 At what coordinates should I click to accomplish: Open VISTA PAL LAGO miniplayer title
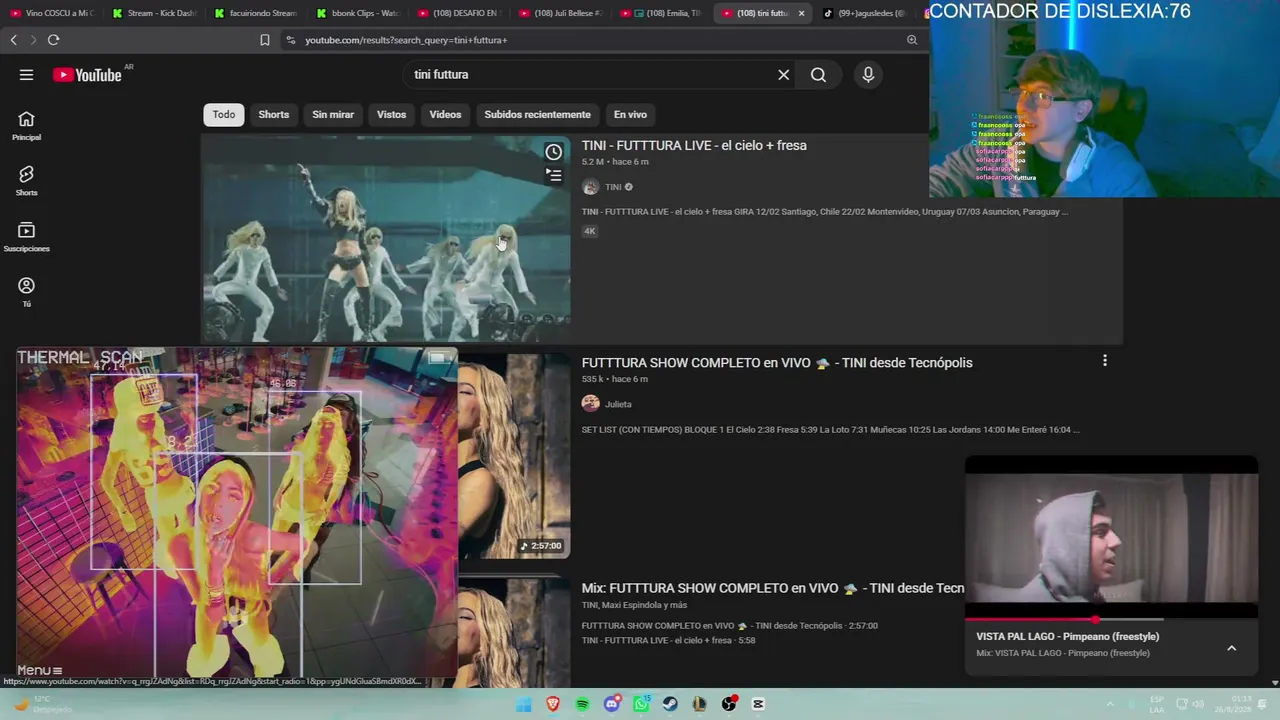[1068, 636]
